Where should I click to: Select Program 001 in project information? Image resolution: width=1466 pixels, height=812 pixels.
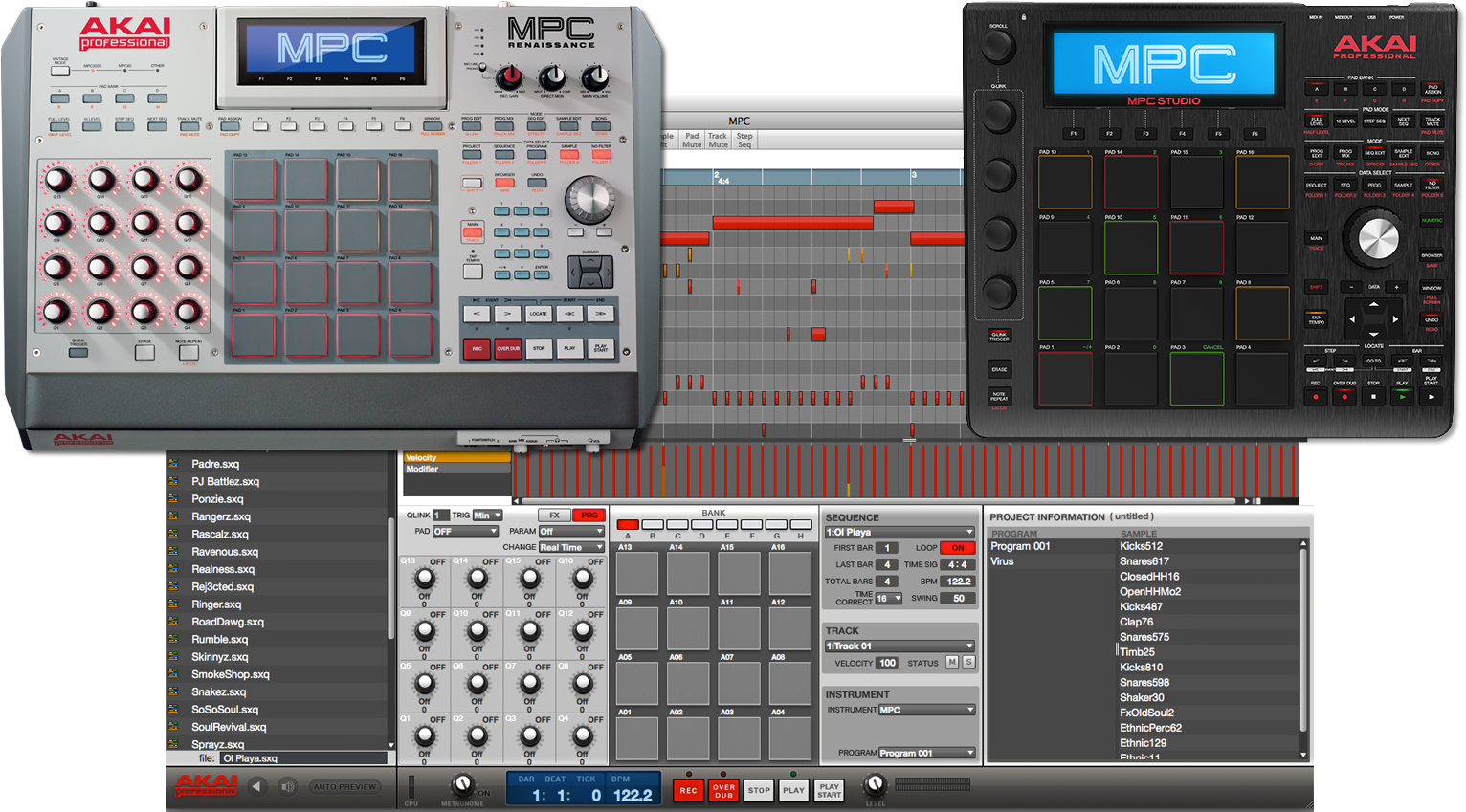pos(1020,546)
